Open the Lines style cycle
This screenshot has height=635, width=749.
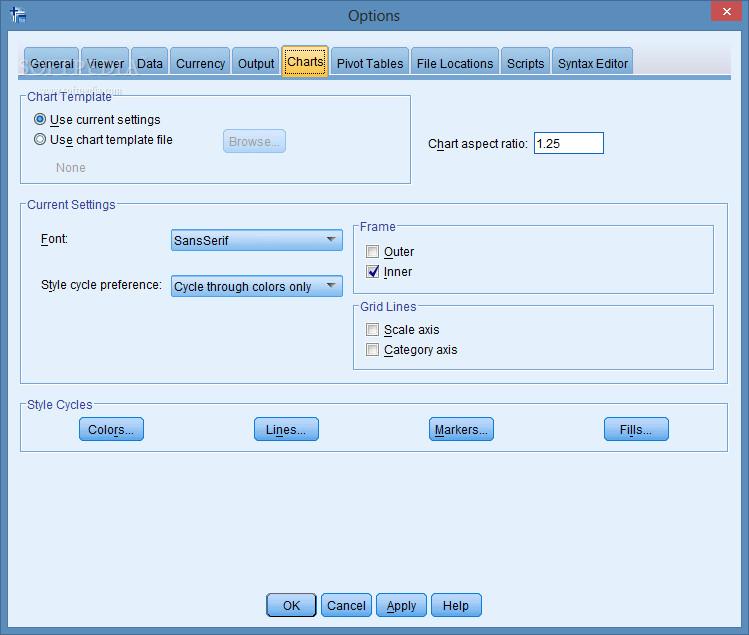286,429
